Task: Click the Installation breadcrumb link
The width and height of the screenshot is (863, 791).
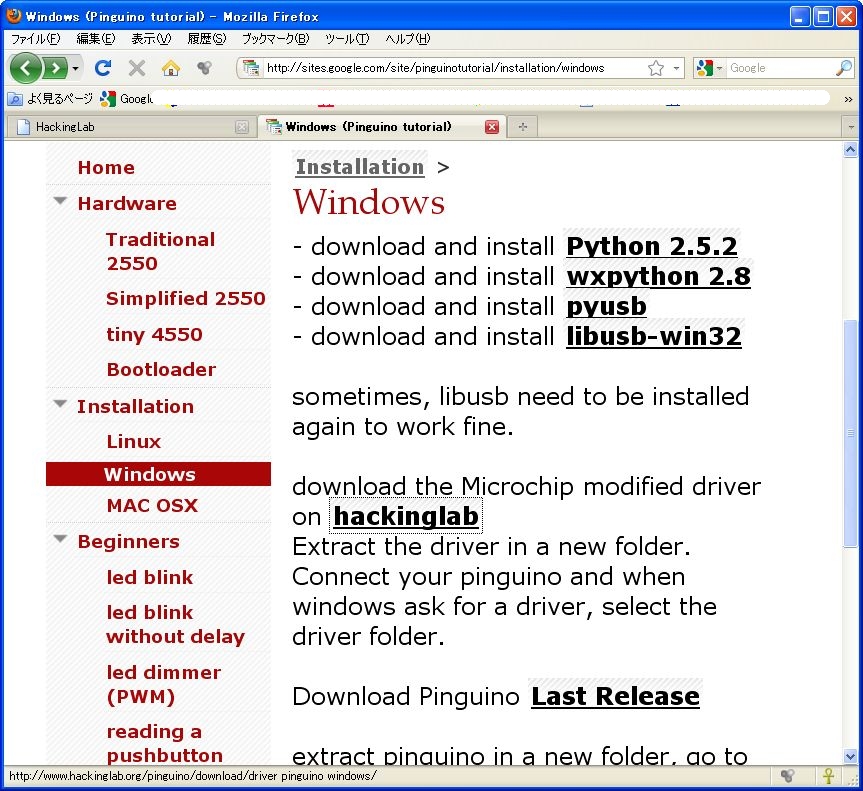Action: click(x=360, y=167)
